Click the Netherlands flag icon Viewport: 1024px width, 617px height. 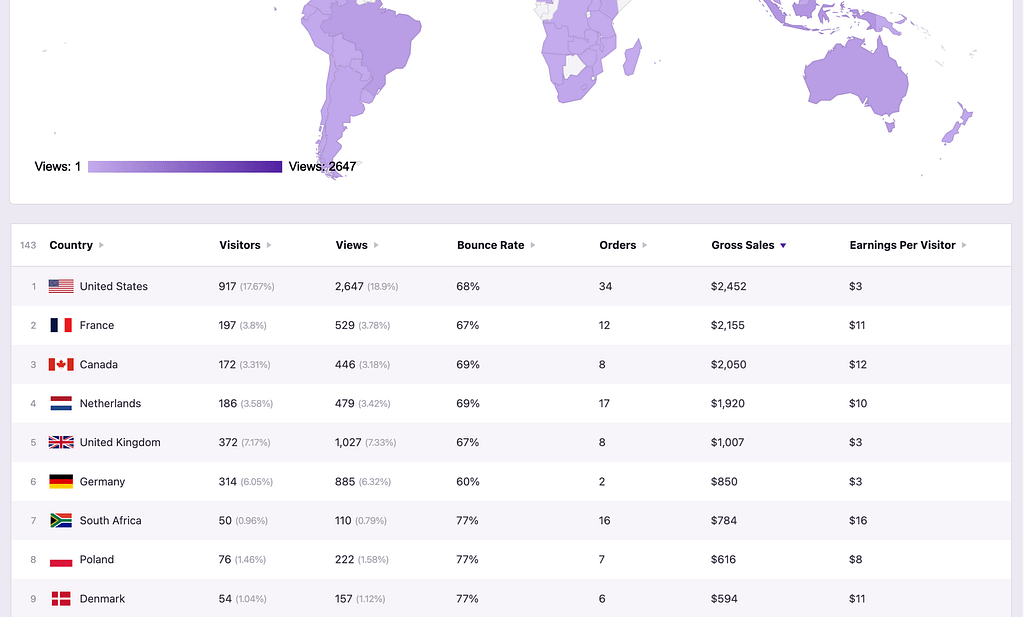[x=60, y=403]
